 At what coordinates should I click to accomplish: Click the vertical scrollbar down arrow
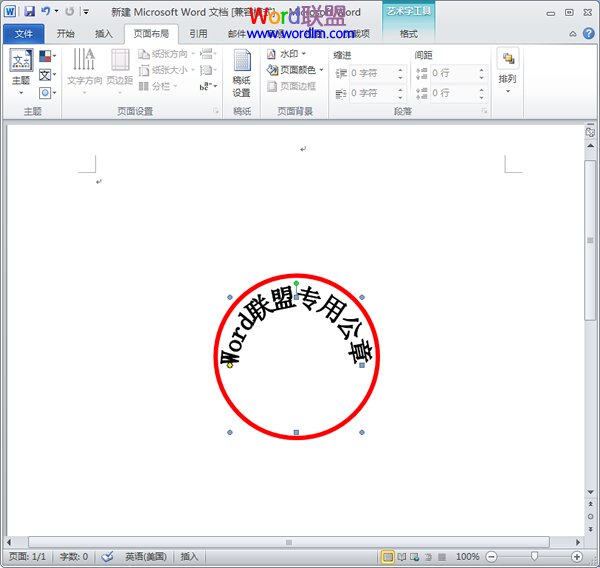[590, 492]
